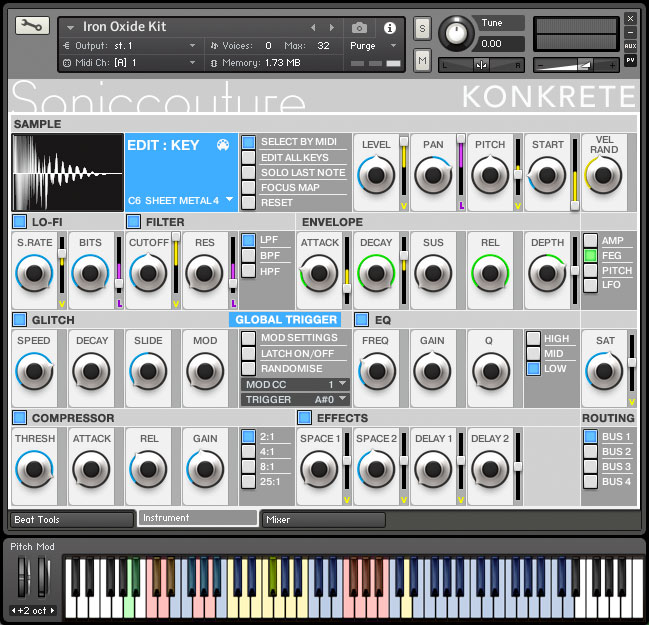Toggle the COMPRESSOR section on
The image size is (649, 625).
click(20, 418)
